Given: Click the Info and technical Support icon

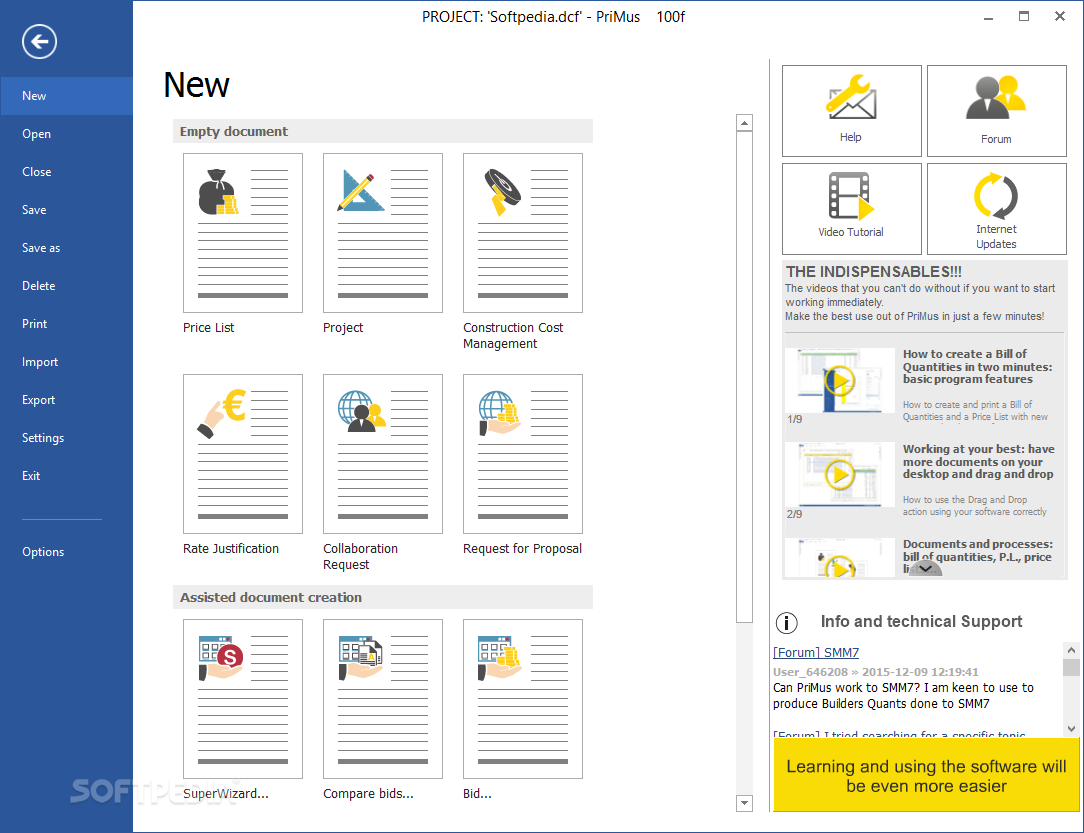Looking at the screenshot, I should pos(786,623).
